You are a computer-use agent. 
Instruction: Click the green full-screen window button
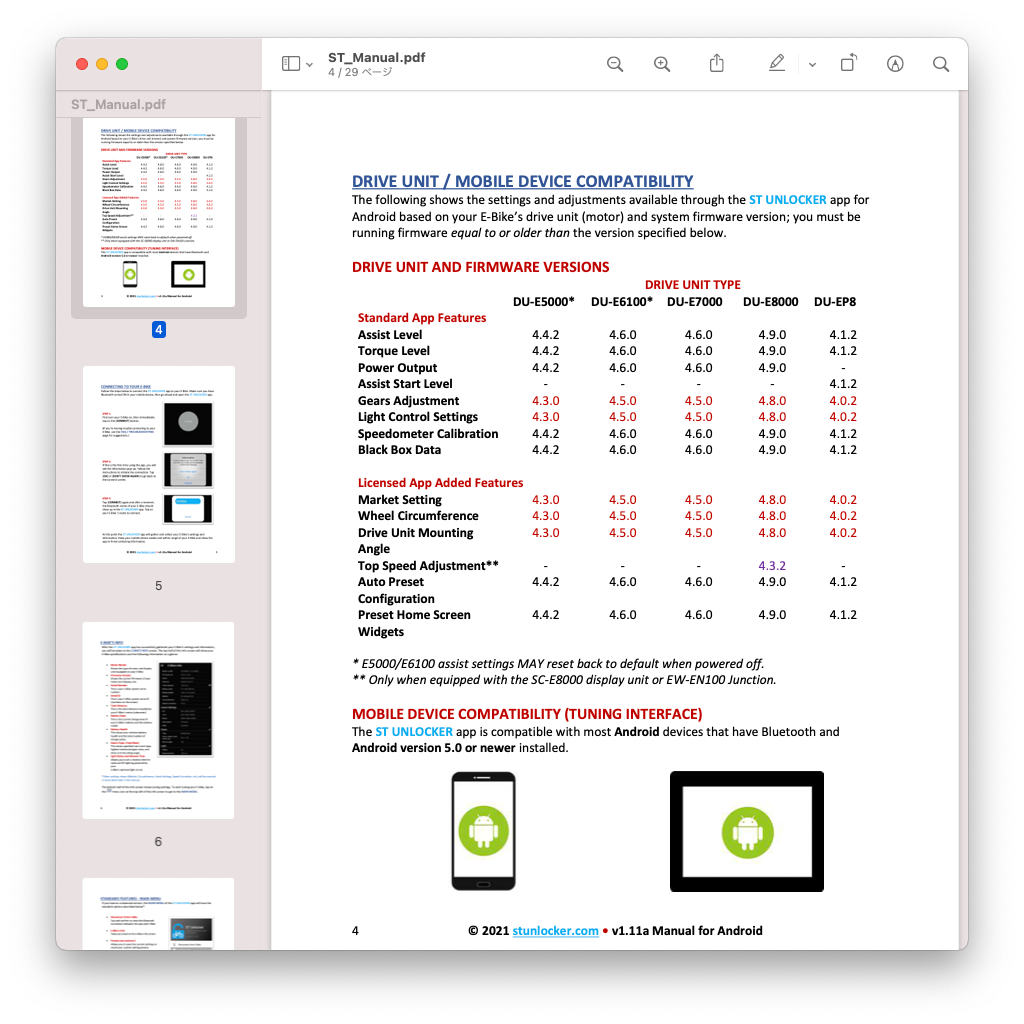122,64
